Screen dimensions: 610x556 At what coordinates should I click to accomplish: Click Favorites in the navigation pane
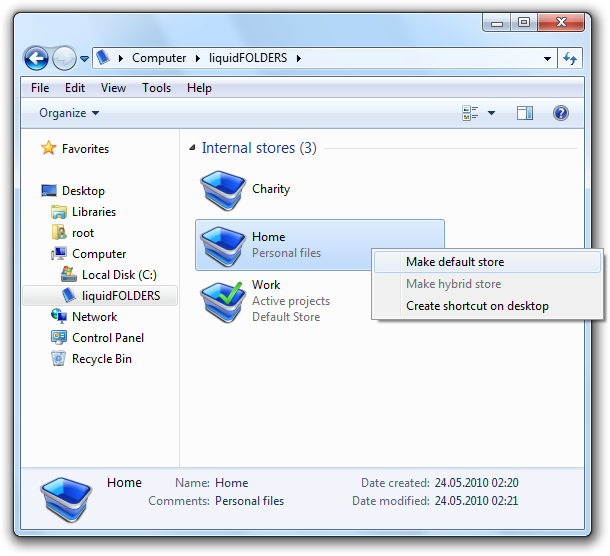point(85,149)
